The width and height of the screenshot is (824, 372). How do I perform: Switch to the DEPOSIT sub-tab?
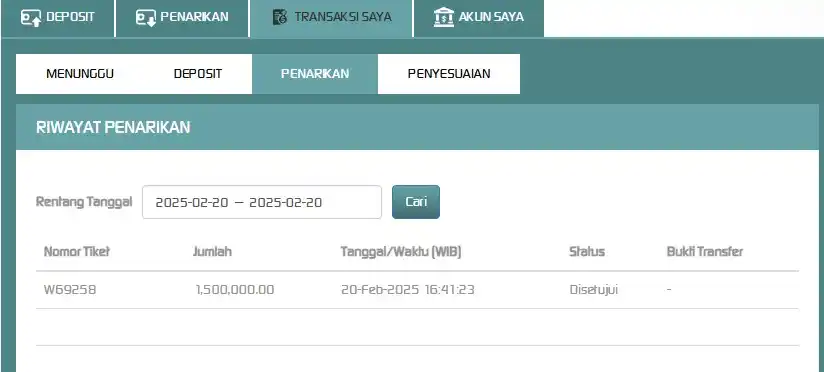click(198, 74)
